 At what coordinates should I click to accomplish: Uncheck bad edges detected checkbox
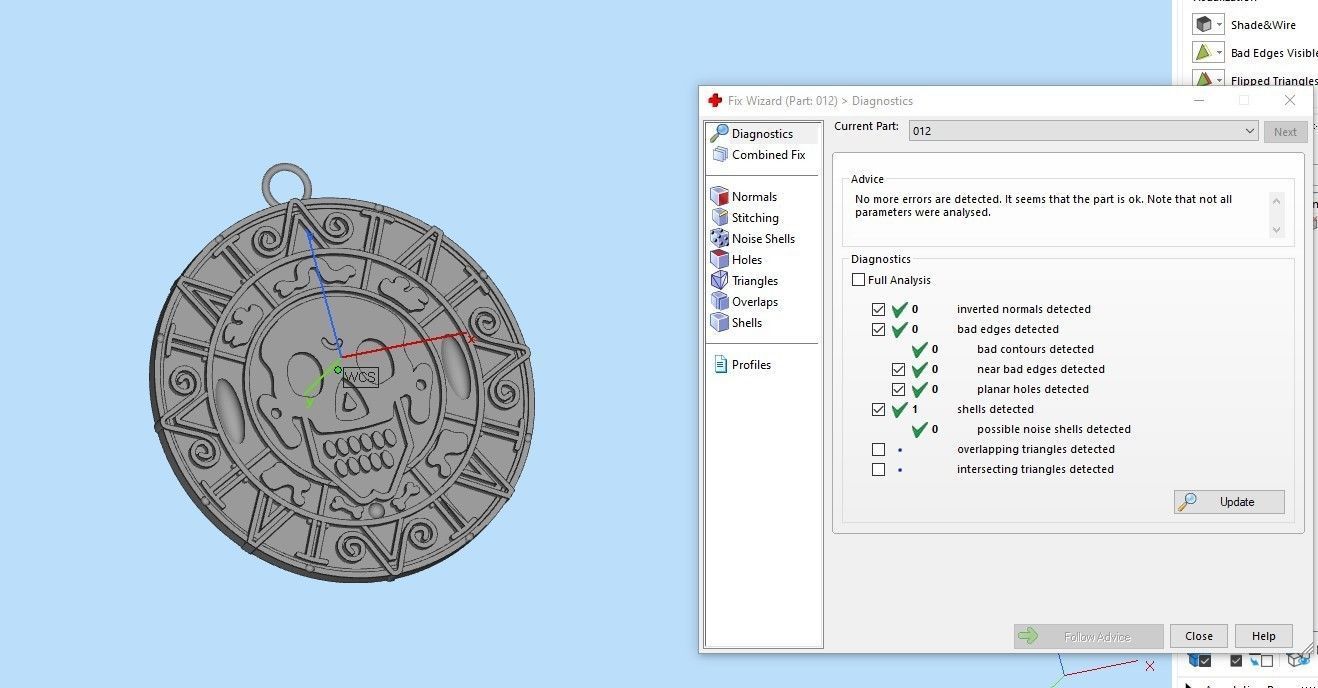(x=878, y=329)
